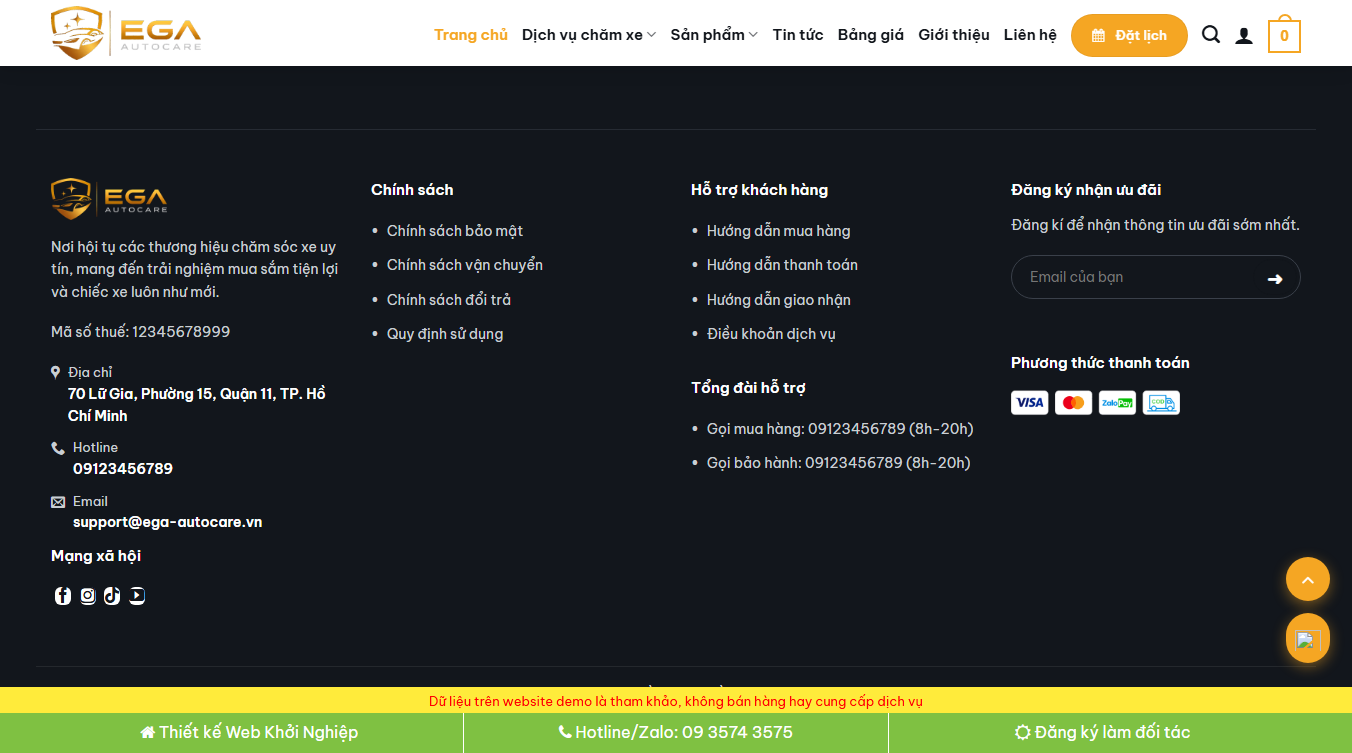
Task: Click support@ega-autocare.vn email address
Action: coord(167,522)
